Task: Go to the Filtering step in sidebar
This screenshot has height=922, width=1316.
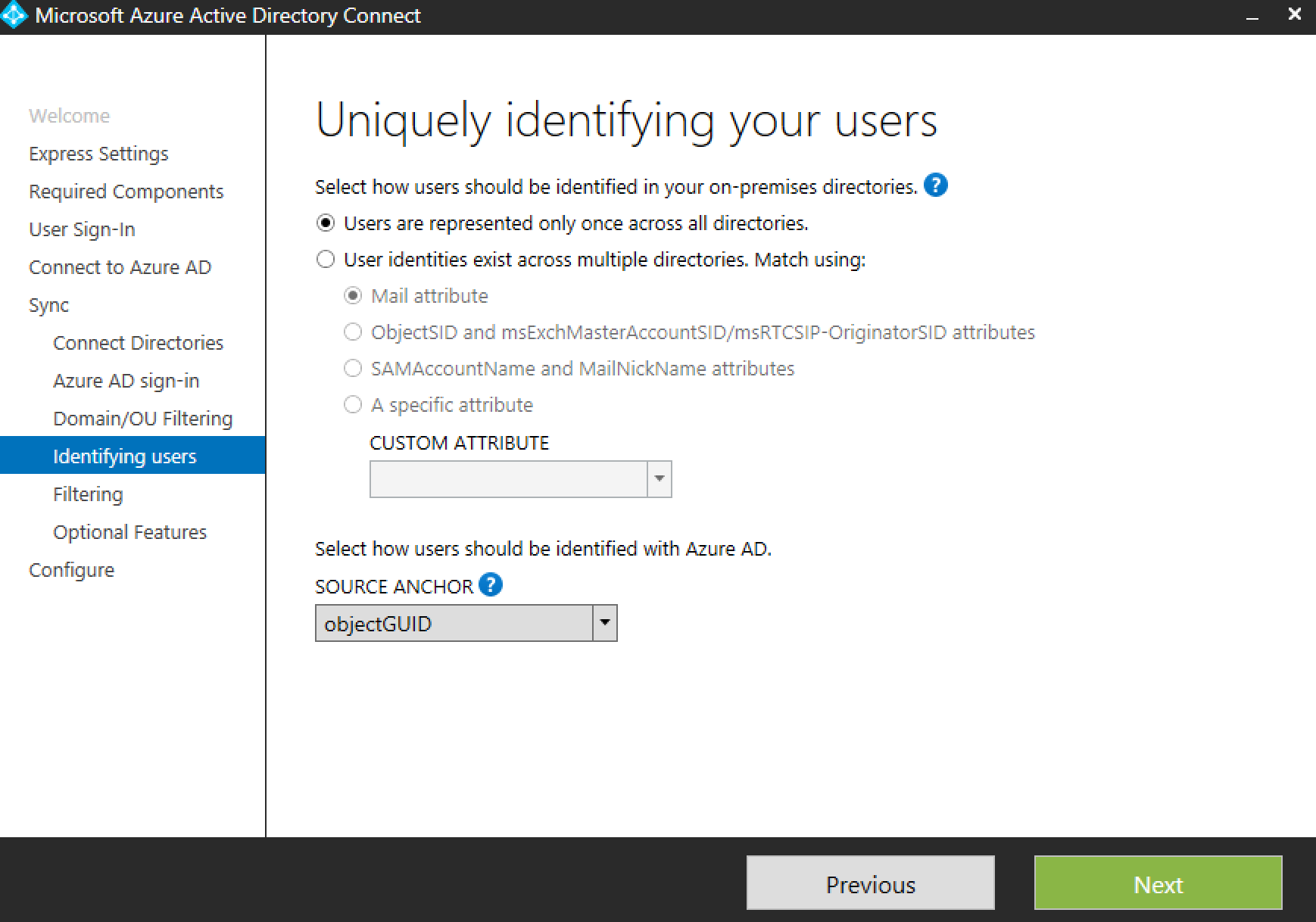Action: coord(88,494)
